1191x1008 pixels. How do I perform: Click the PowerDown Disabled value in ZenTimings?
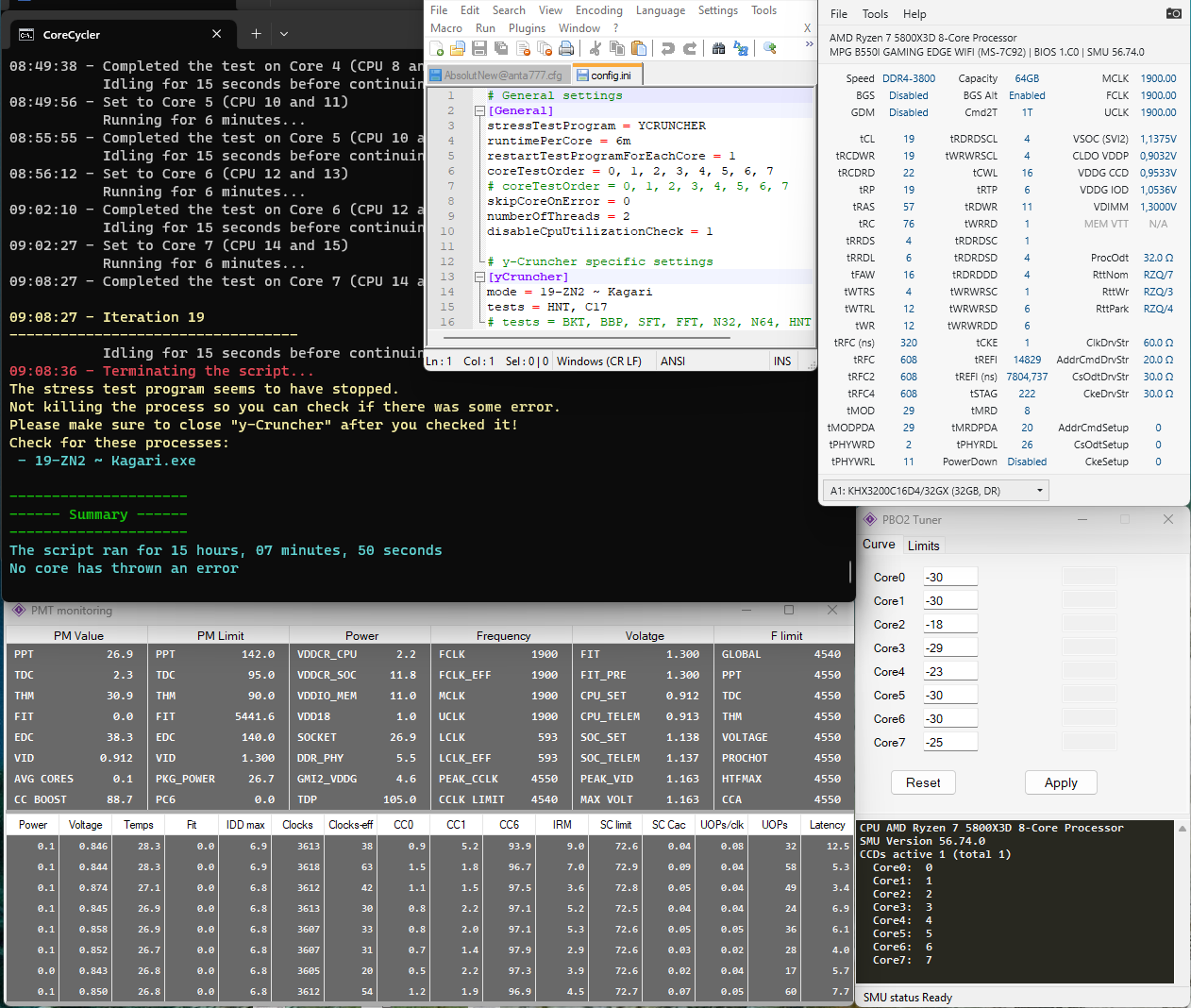point(1027,462)
